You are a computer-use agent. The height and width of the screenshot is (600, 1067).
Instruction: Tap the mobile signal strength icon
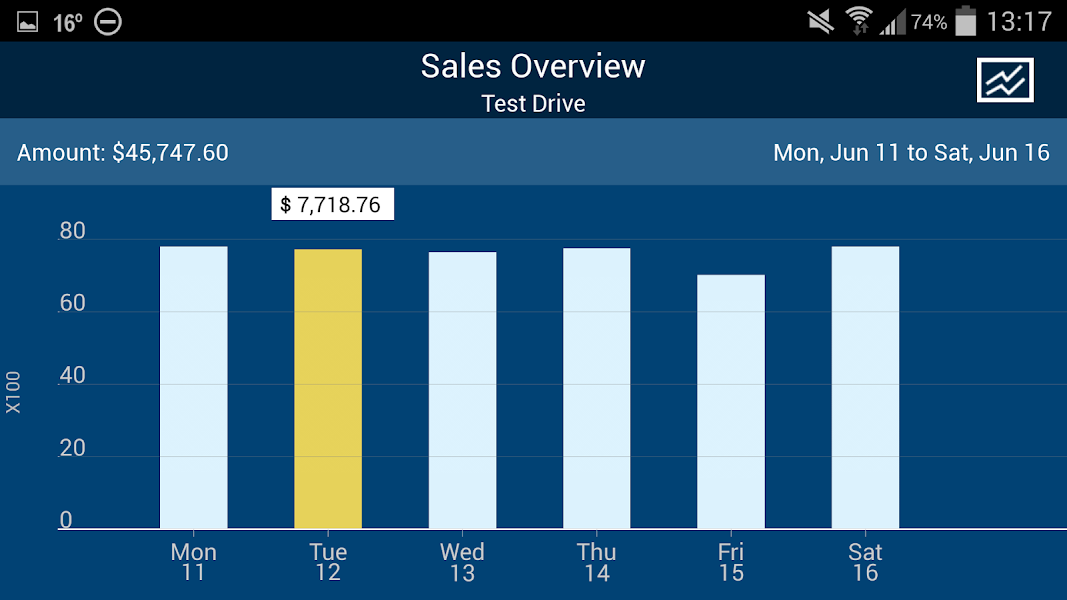[893, 22]
